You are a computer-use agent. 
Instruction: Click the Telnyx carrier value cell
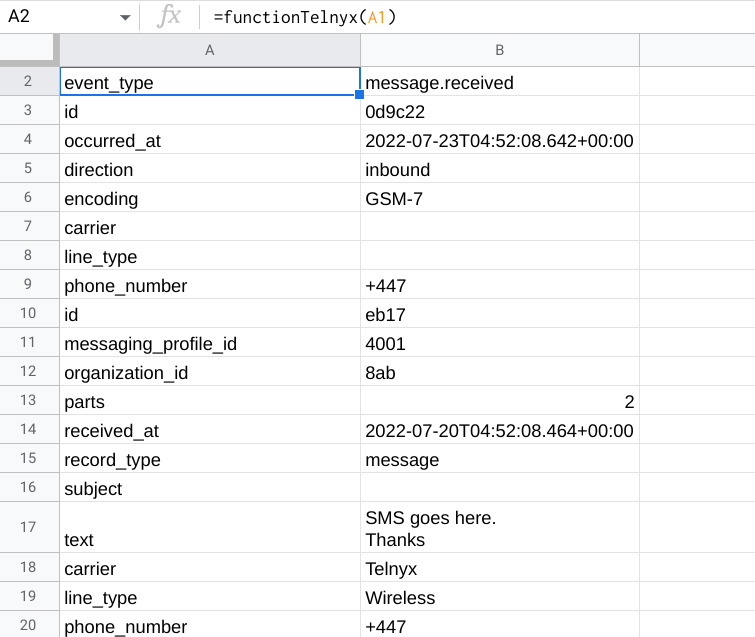click(499, 568)
